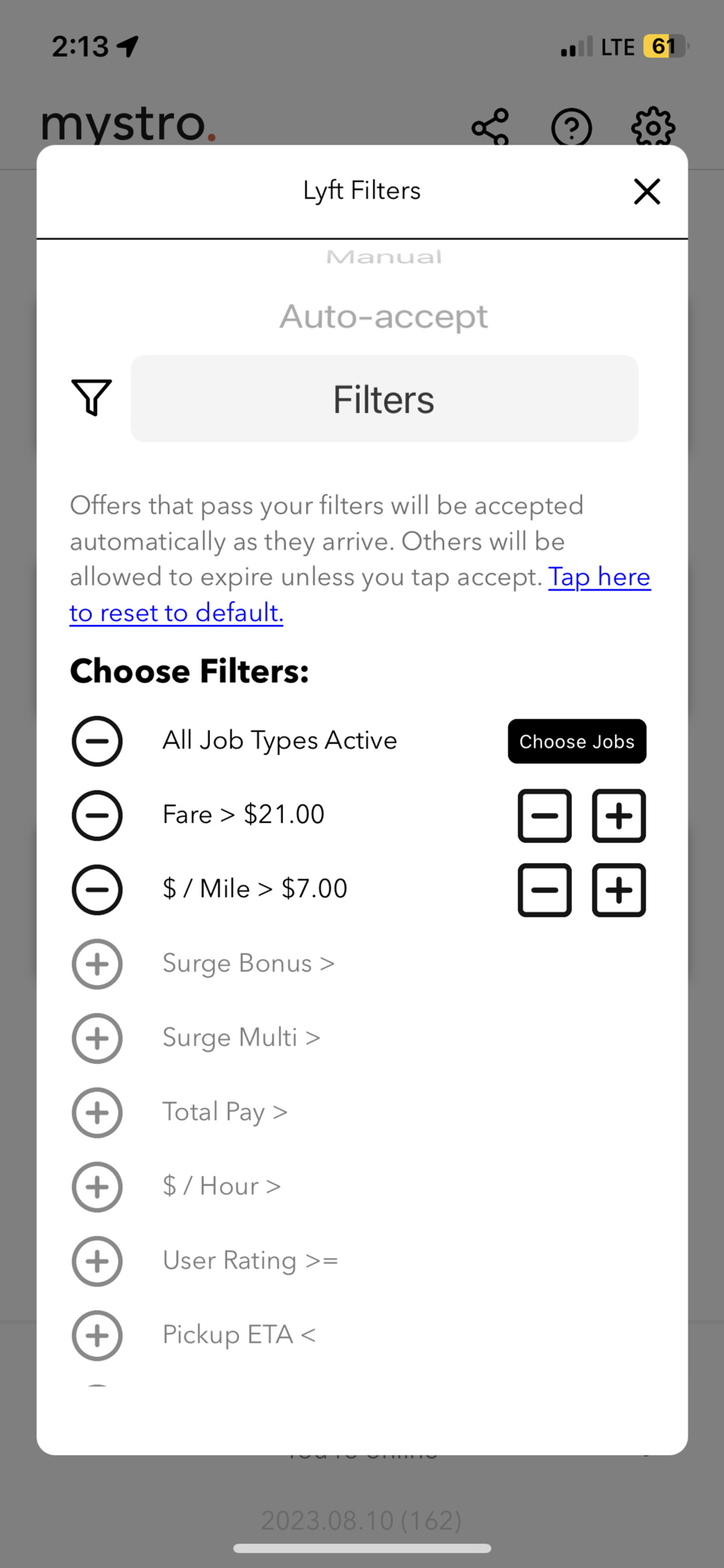
Task: Tap the reset to default link
Action: [x=176, y=612]
